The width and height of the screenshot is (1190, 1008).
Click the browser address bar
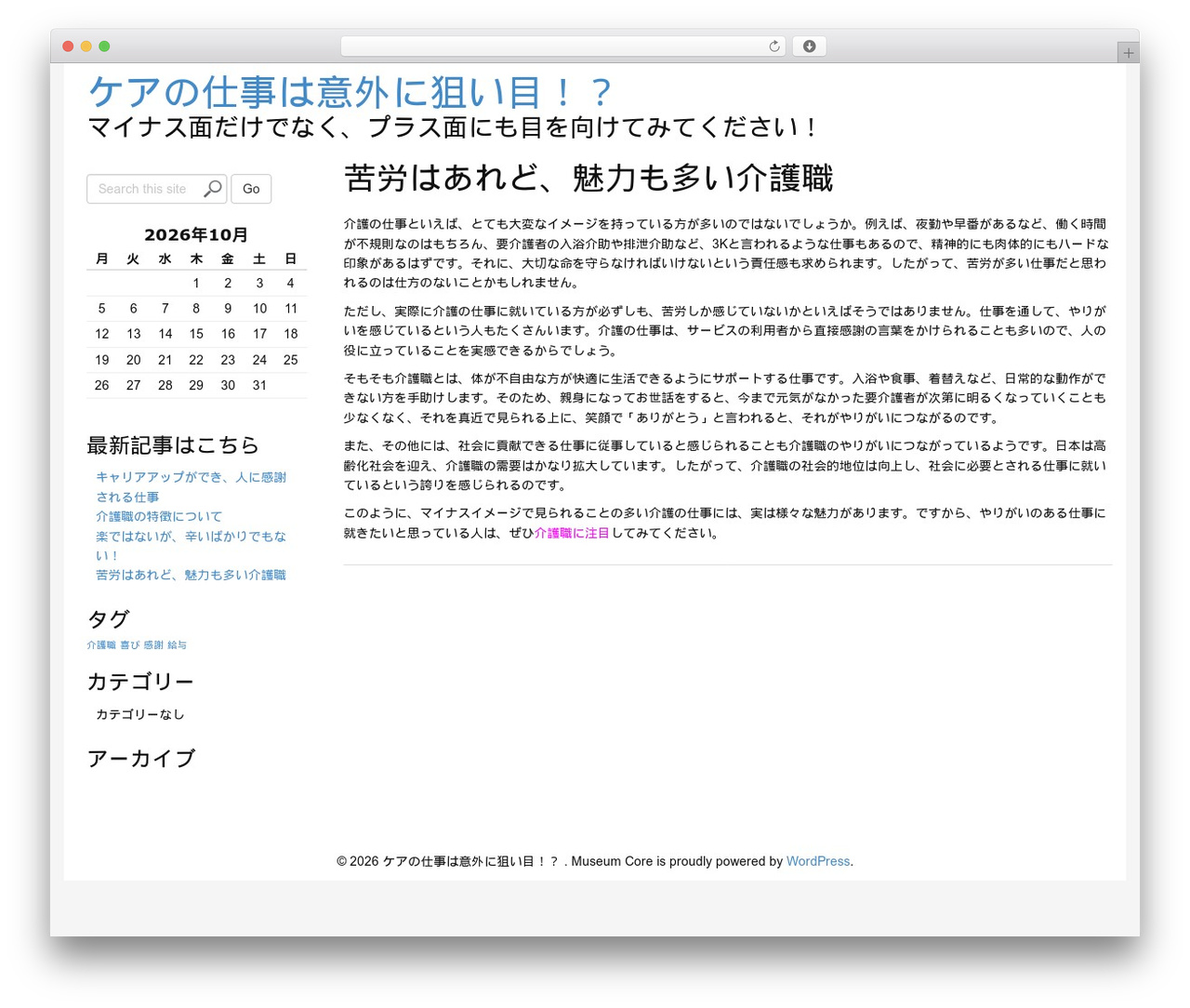(x=562, y=46)
